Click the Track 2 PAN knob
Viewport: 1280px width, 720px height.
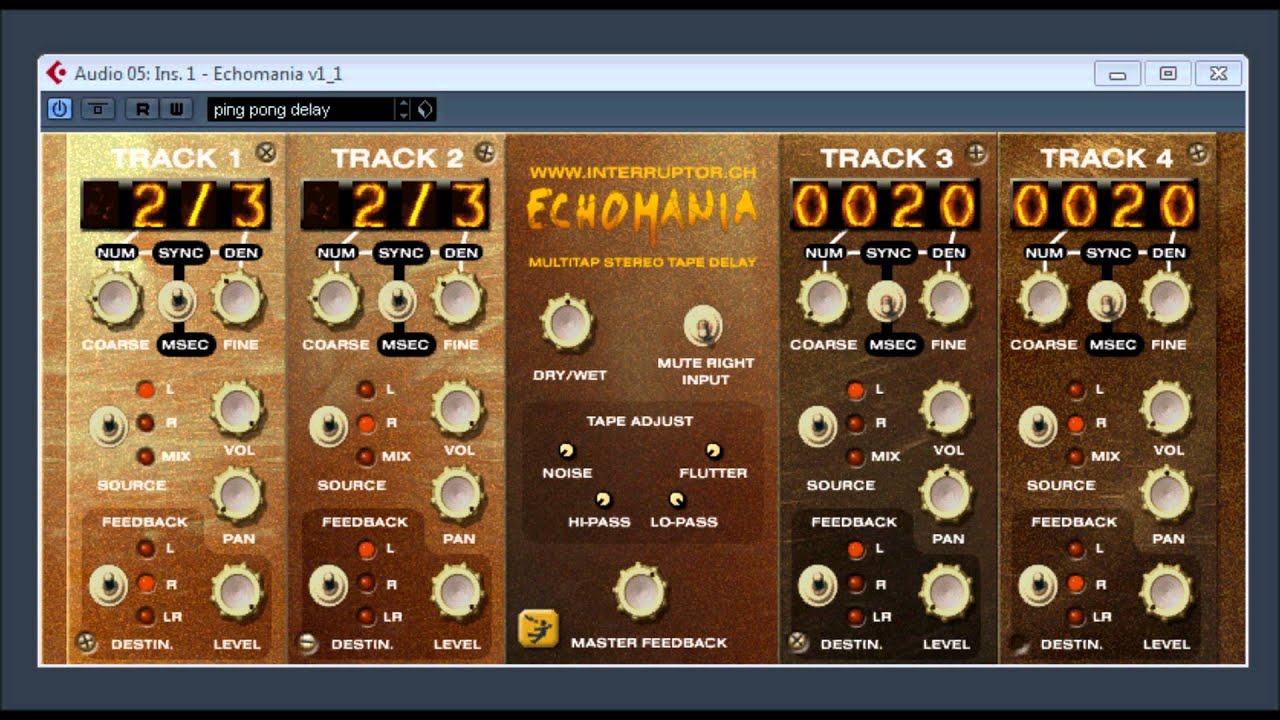point(458,495)
